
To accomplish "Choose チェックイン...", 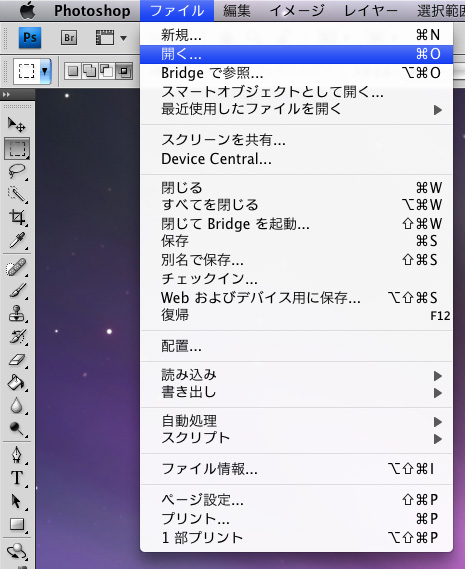I will pos(297,279).
